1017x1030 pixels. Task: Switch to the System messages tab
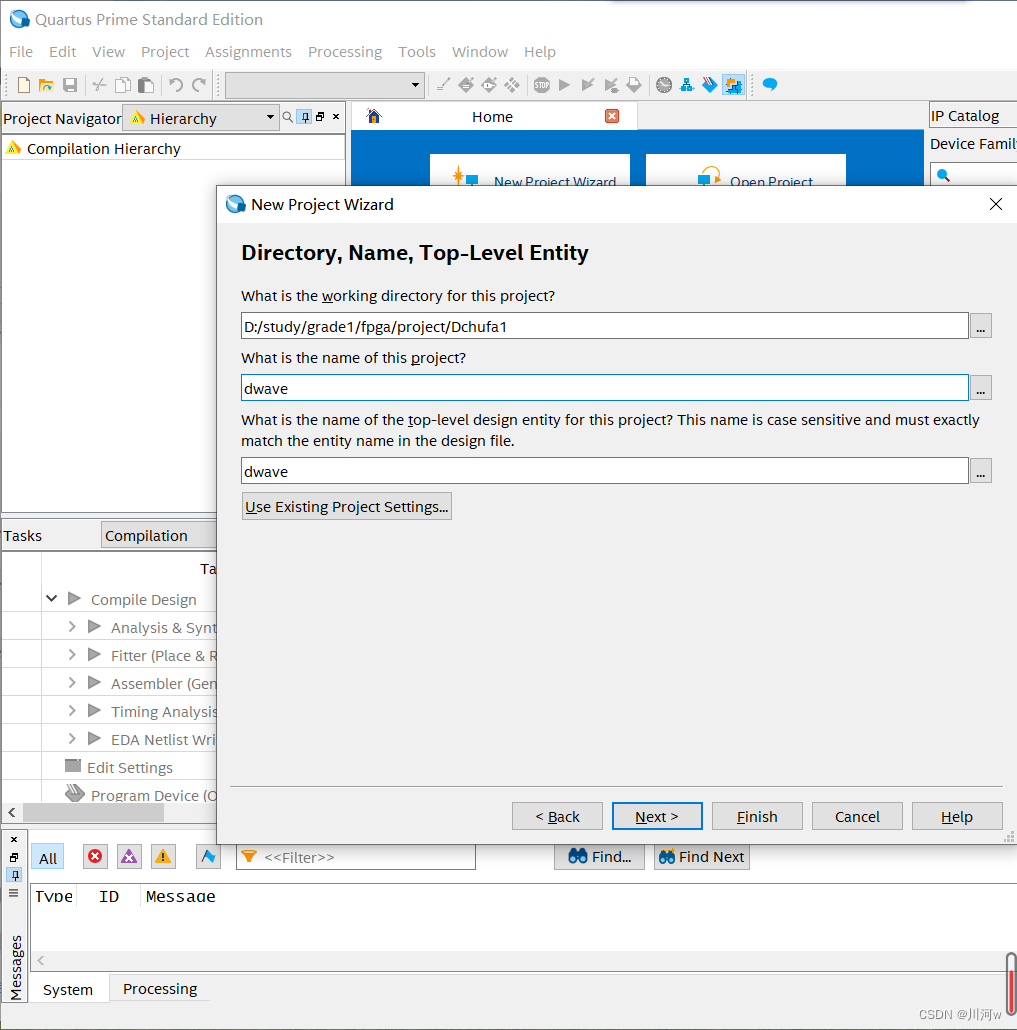(x=68, y=989)
